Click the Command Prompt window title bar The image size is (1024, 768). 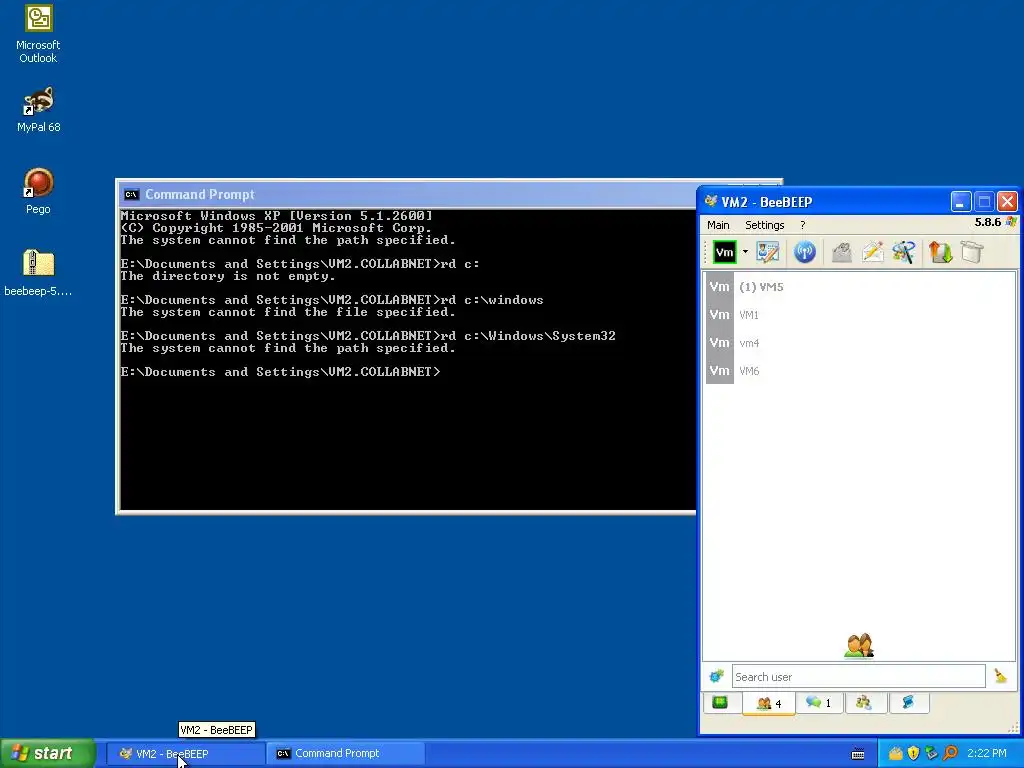coord(408,194)
